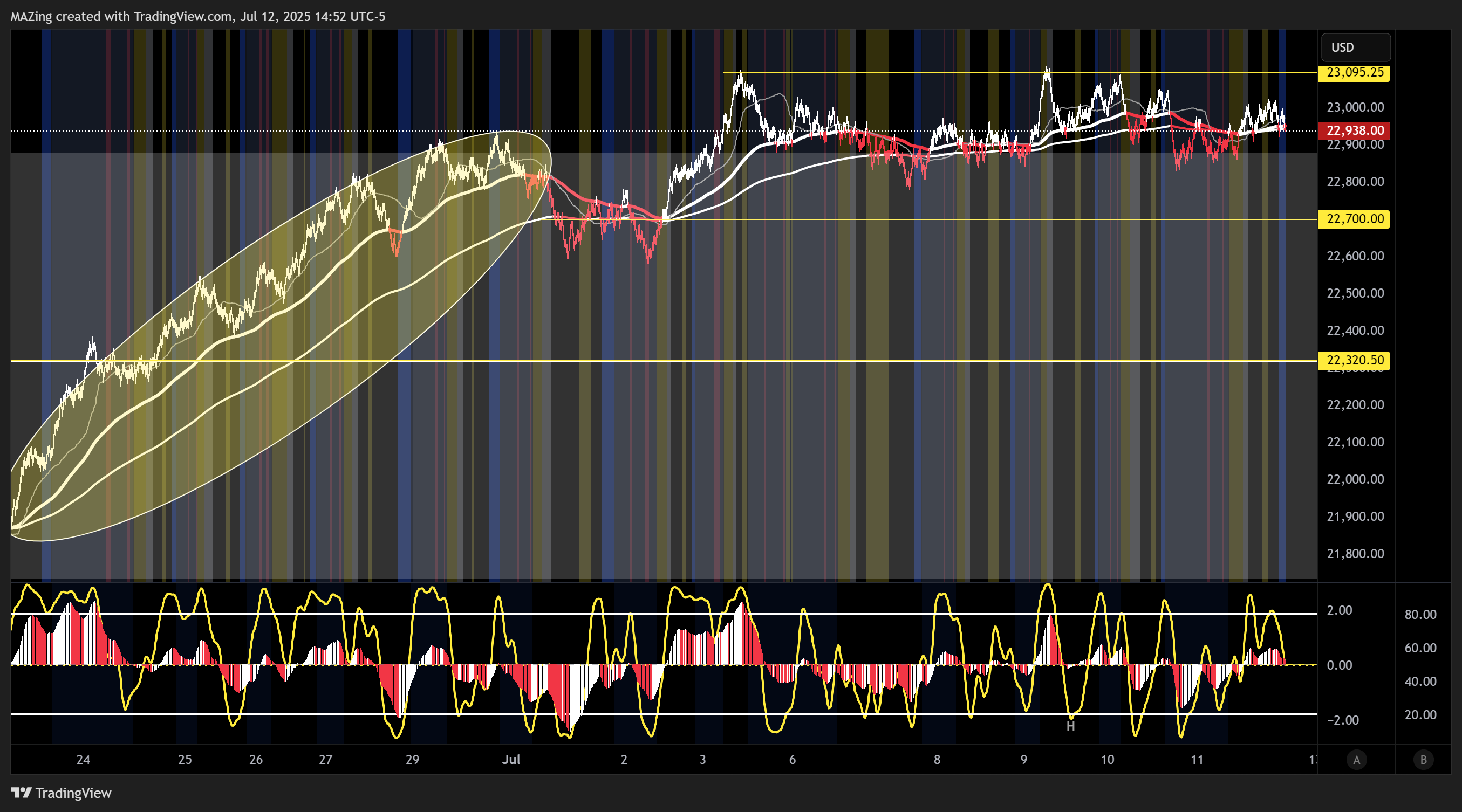Click date label 8 on time axis
The image size is (1462, 812).
(x=937, y=760)
